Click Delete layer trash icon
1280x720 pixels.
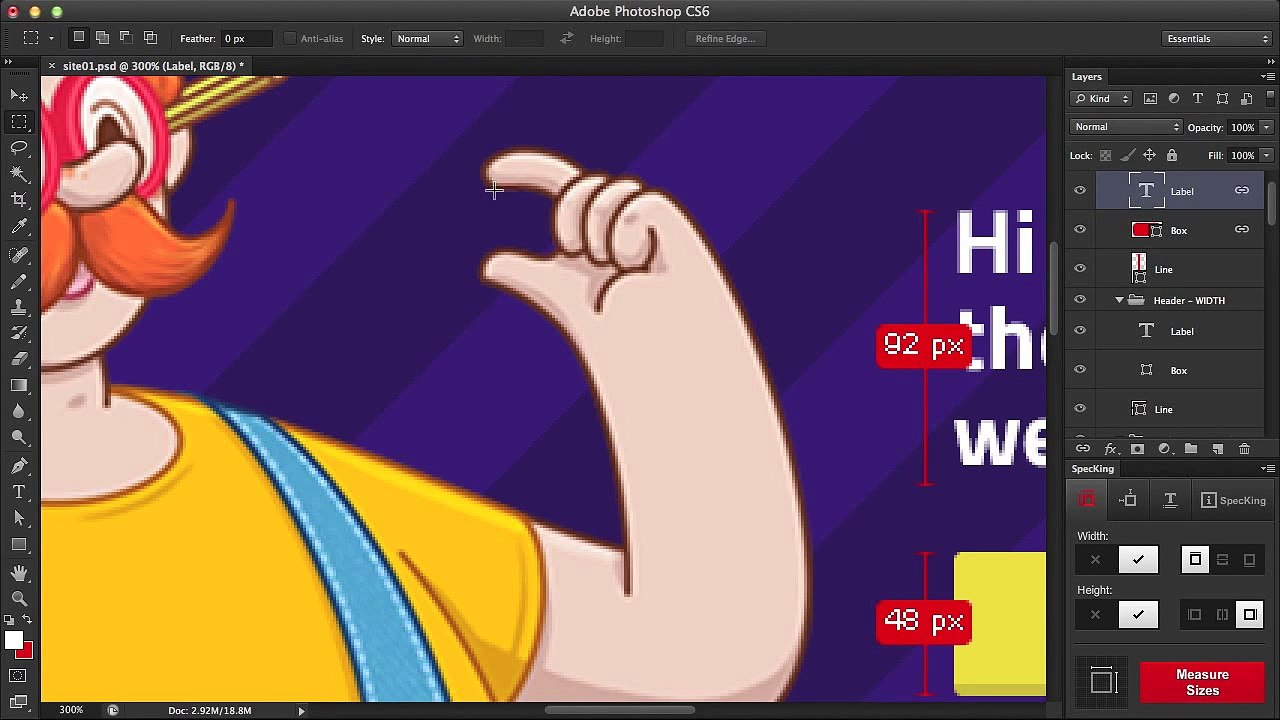1244,449
